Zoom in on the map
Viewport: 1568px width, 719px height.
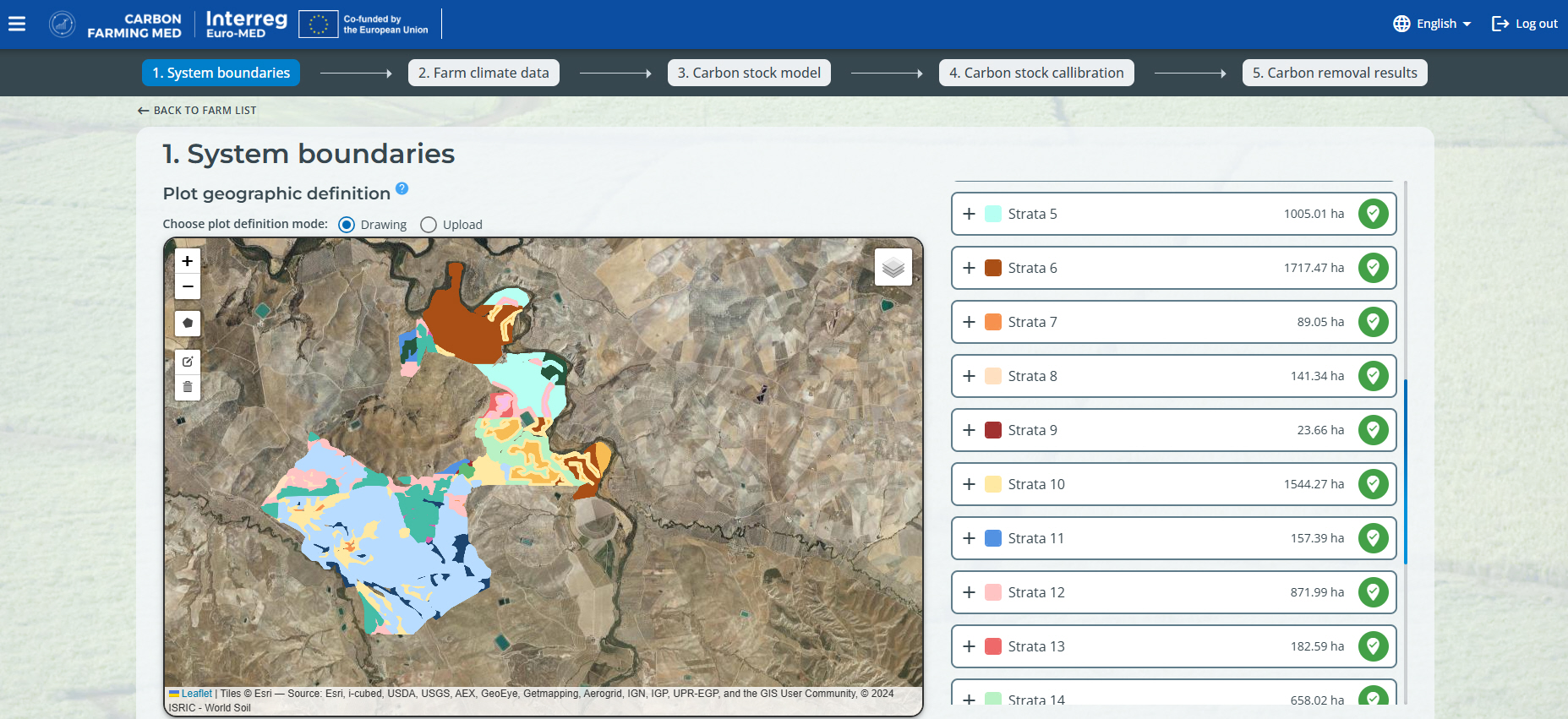click(188, 261)
